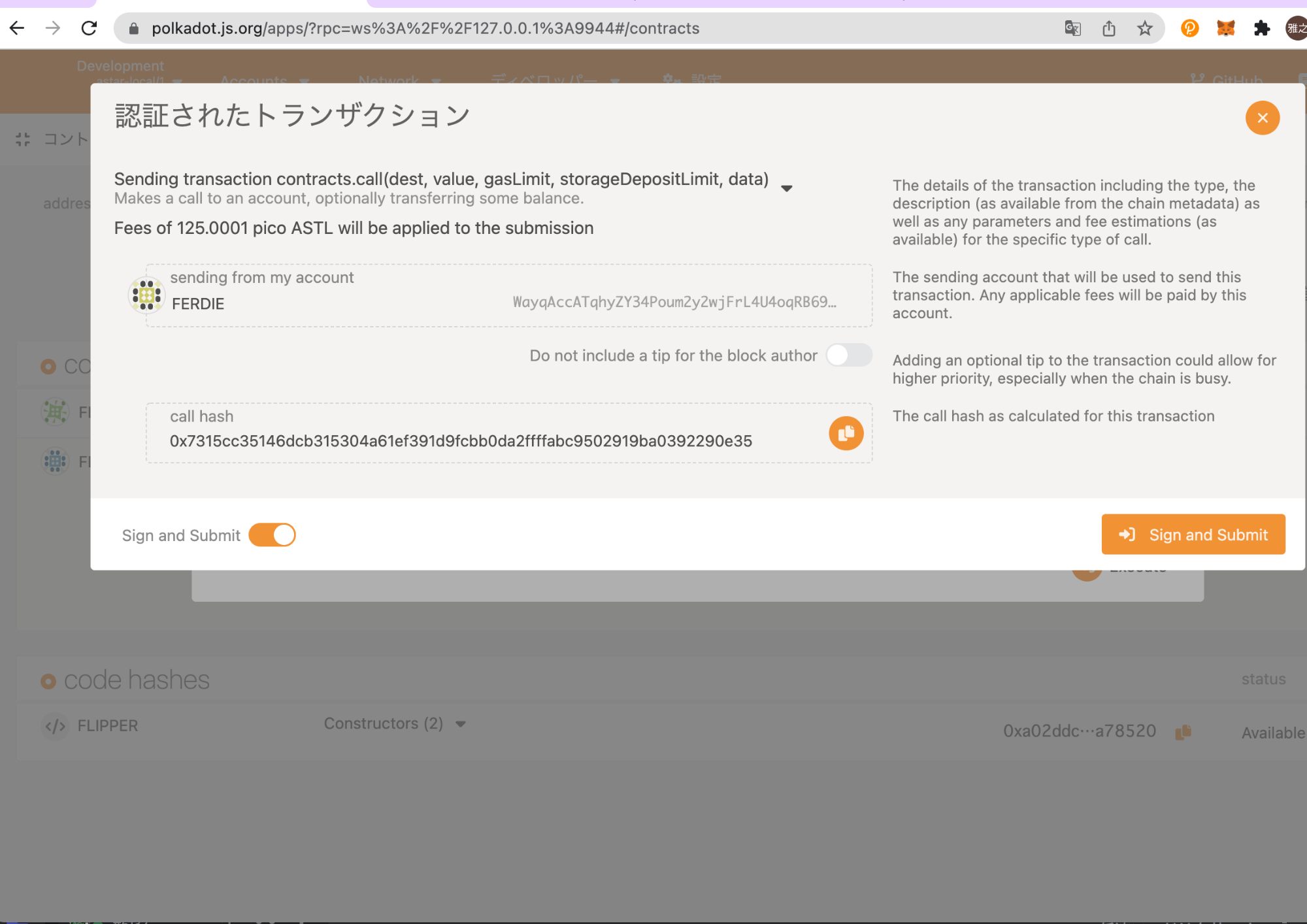Go back in browser history

17,28
